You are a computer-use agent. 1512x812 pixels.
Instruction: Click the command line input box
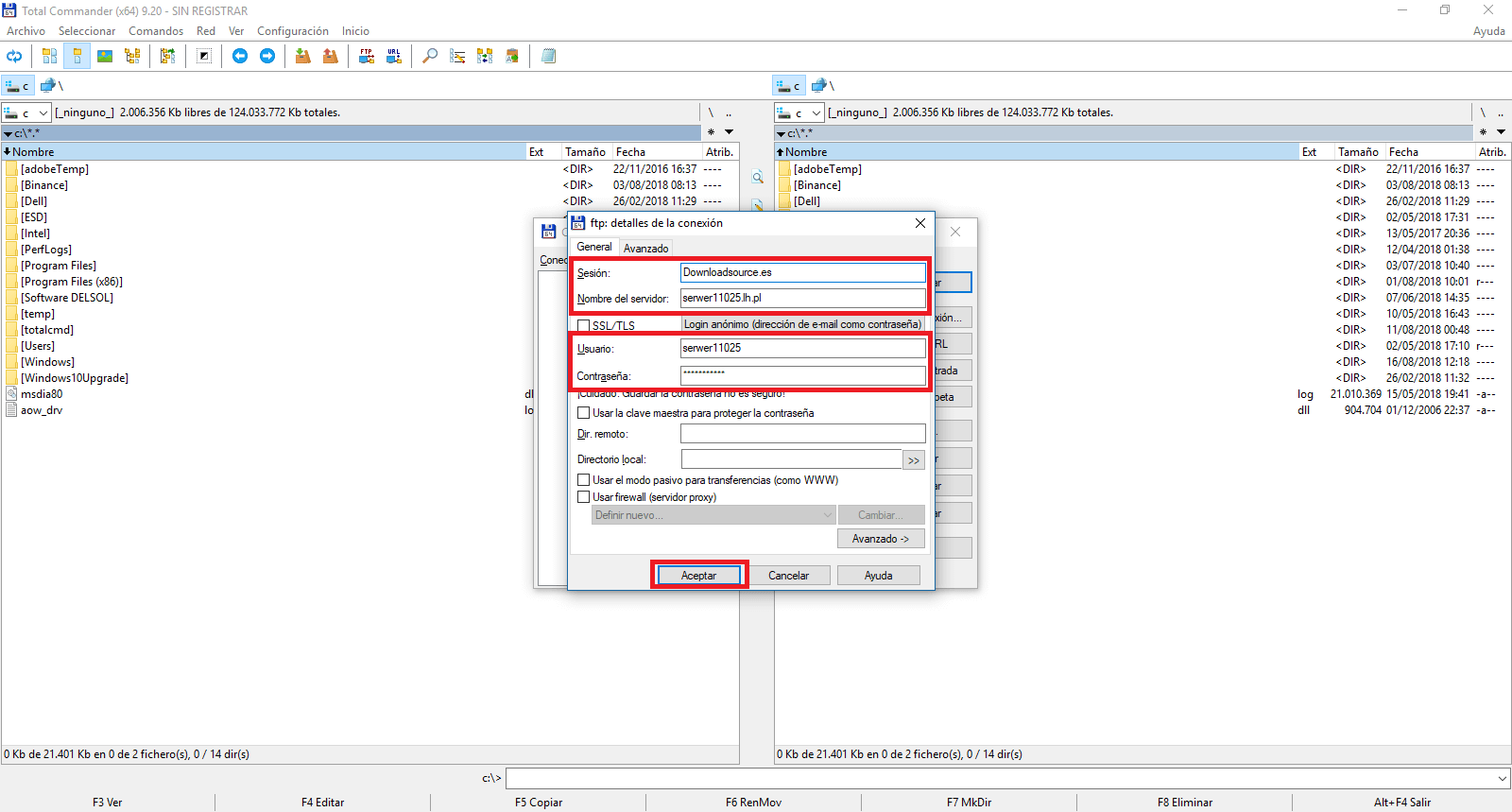coord(1007,779)
